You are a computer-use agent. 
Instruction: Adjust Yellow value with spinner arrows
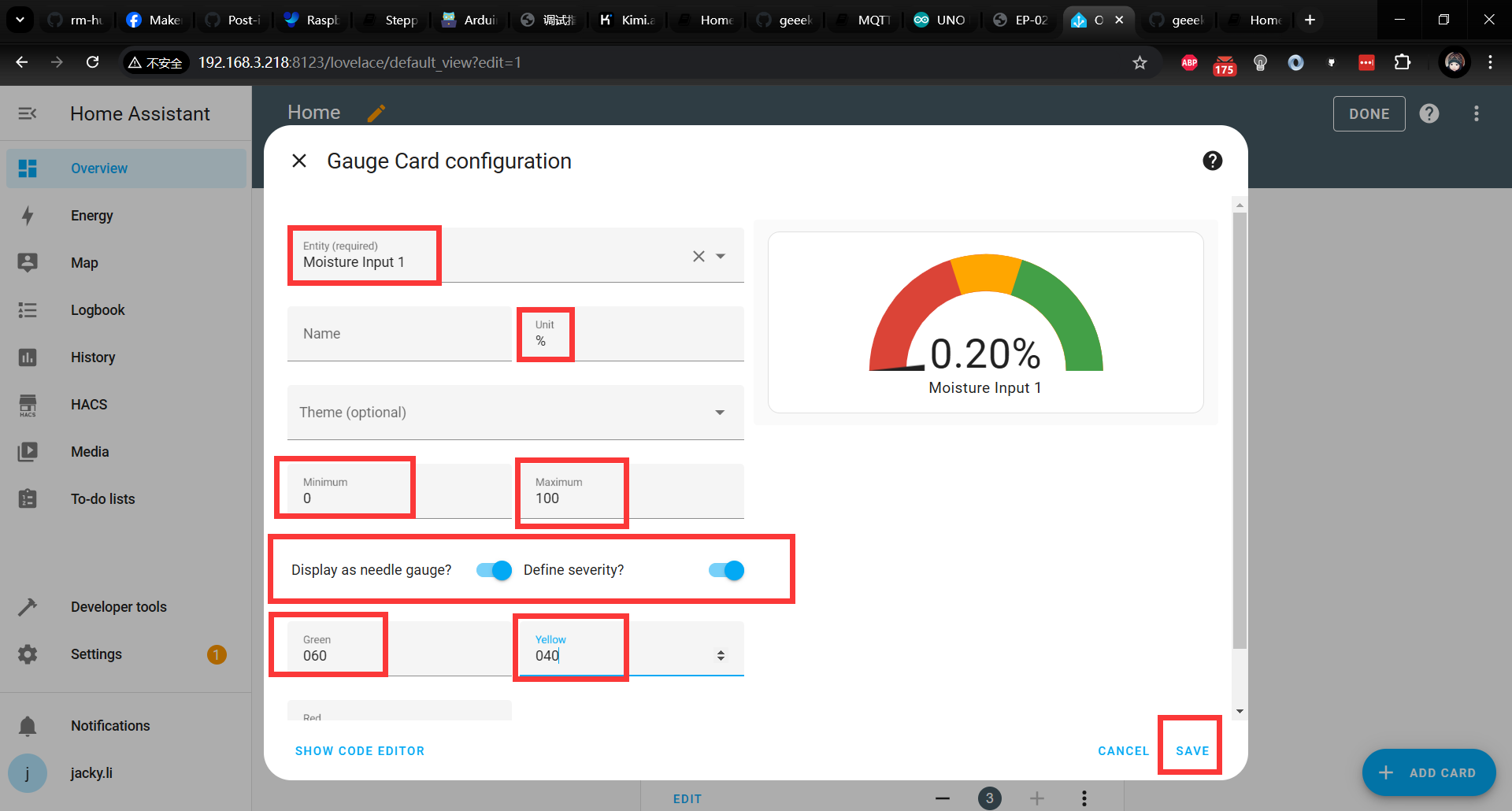[721, 655]
